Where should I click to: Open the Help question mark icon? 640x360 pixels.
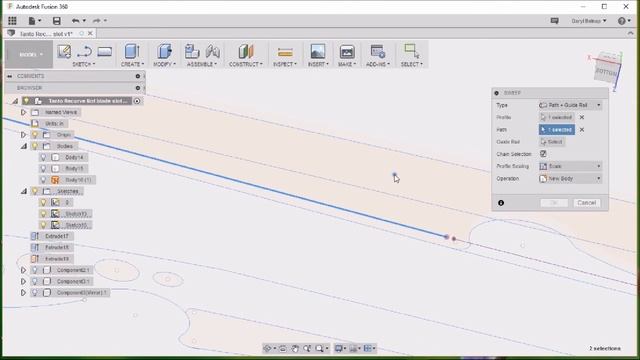click(x=622, y=21)
